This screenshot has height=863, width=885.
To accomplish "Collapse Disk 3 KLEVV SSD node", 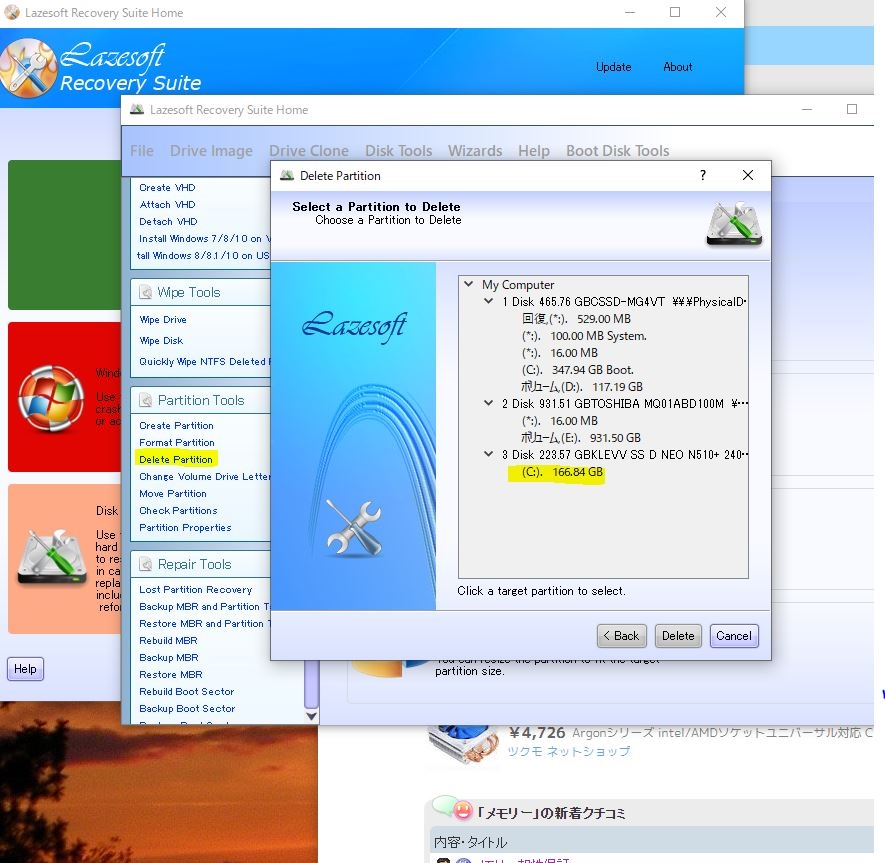I will pyautogui.click(x=489, y=454).
